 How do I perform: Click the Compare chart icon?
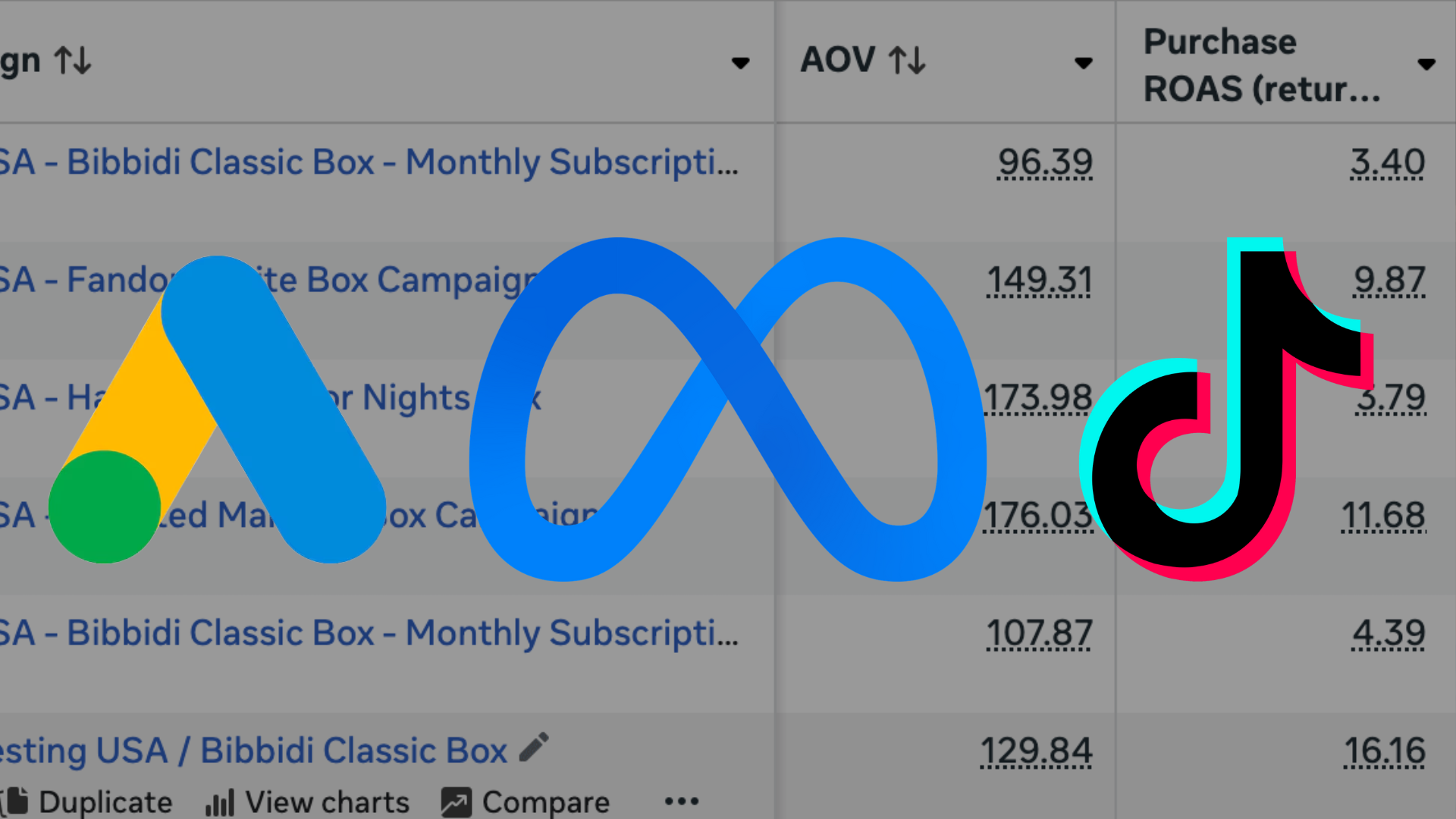click(457, 802)
